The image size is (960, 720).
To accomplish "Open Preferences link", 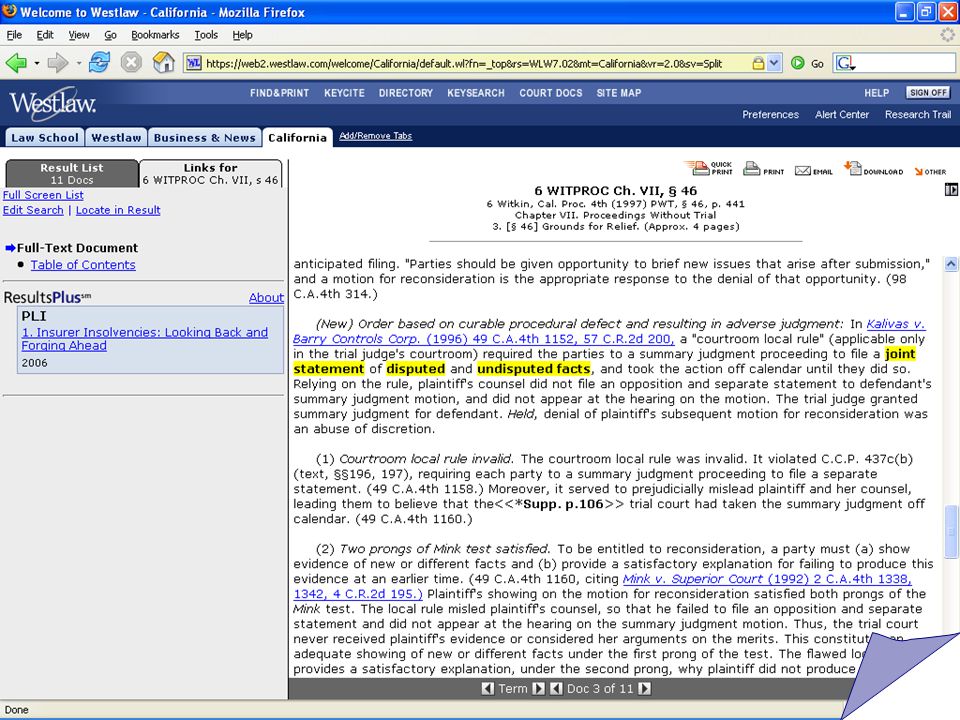I will click(x=770, y=114).
